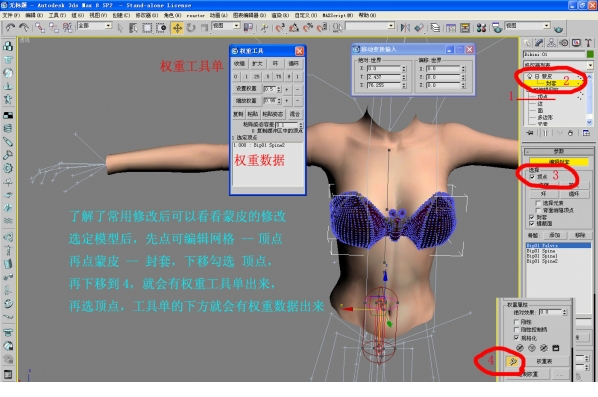
Task: Click the 设置权重 button in 权重工具
Action: (246, 88)
